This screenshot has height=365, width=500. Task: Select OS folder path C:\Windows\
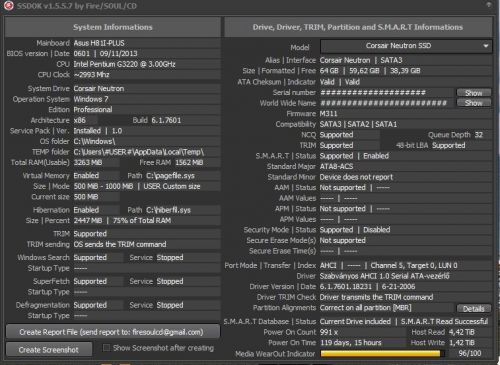[94, 141]
